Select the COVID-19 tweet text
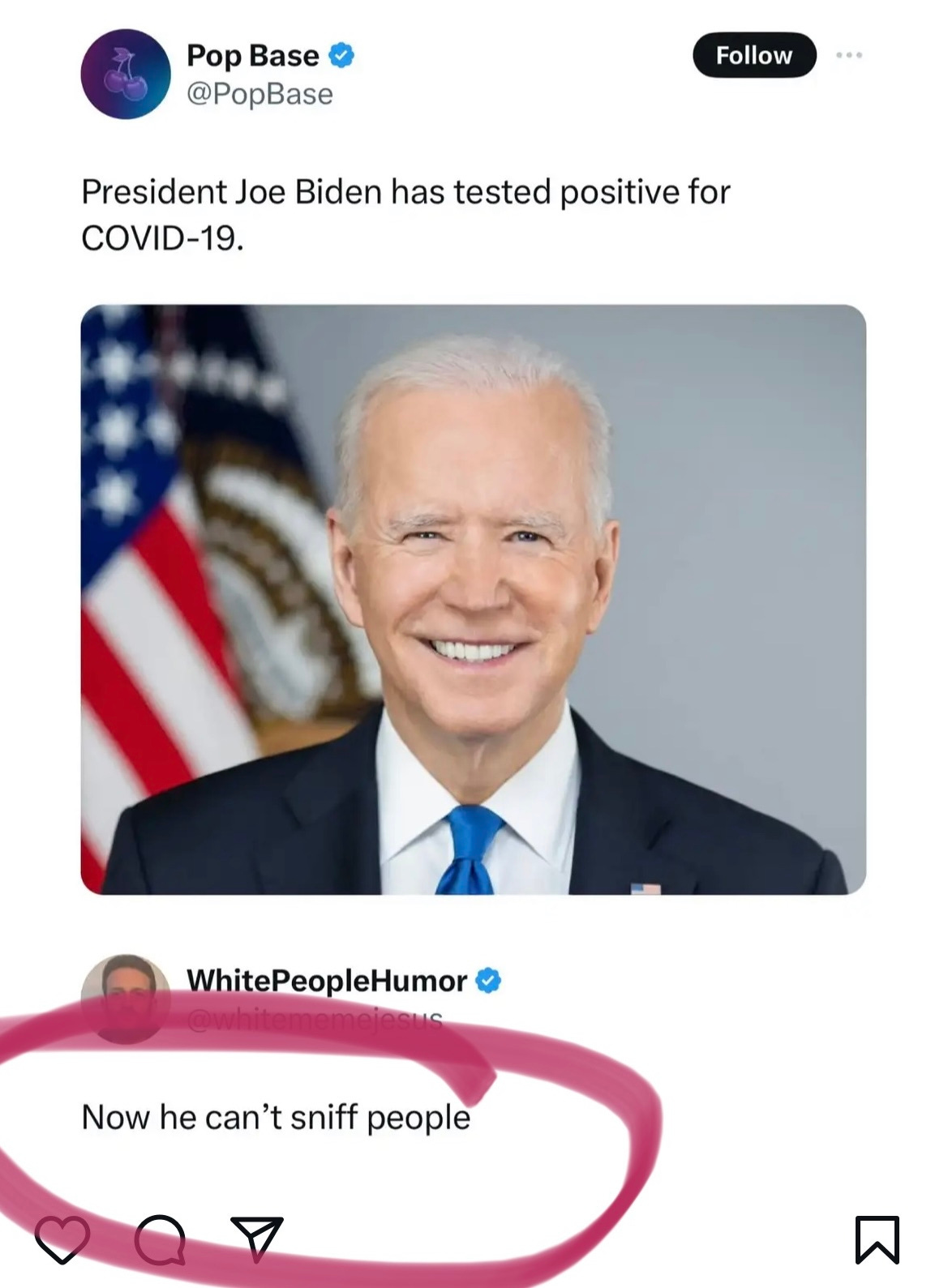This screenshot has width=948, height=1288. (x=405, y=215)
